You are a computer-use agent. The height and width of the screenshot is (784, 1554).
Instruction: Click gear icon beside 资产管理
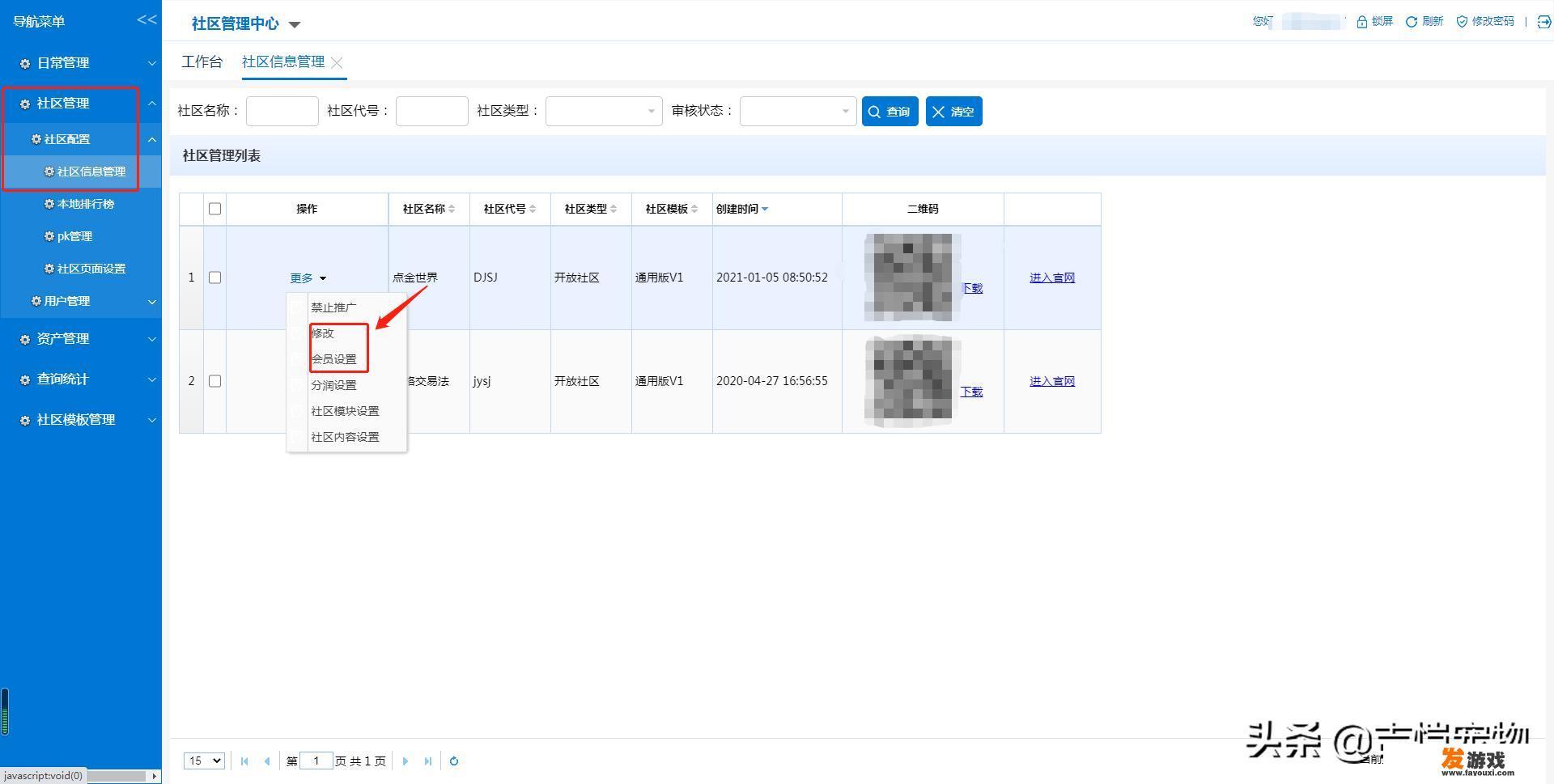25,339
